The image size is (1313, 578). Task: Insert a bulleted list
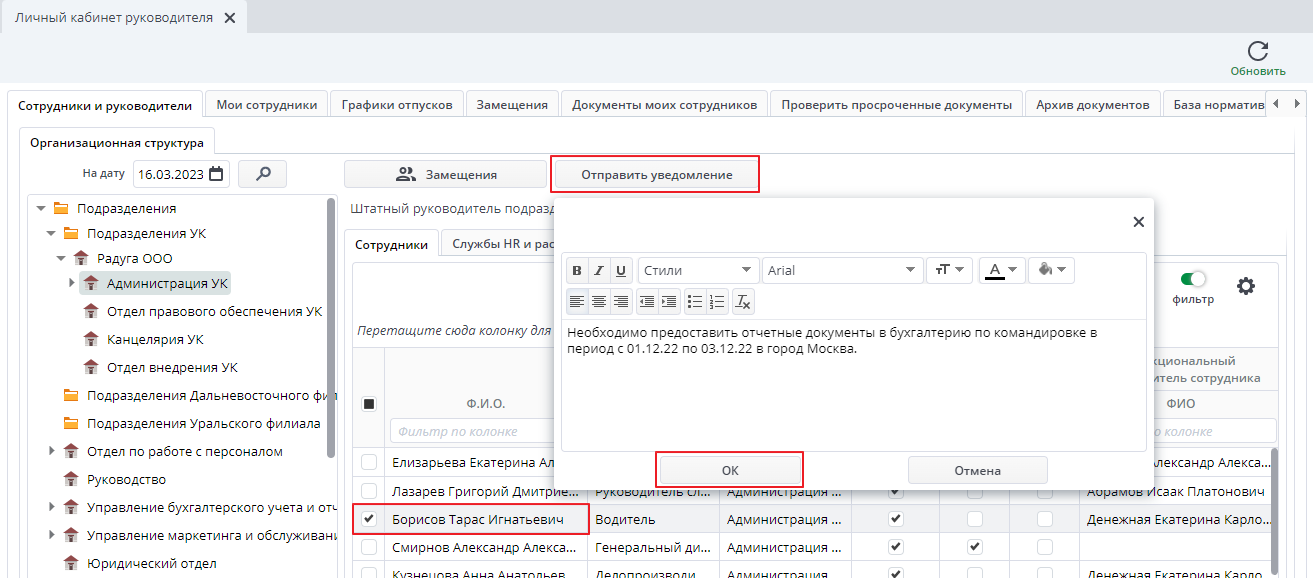pos(695,301)
